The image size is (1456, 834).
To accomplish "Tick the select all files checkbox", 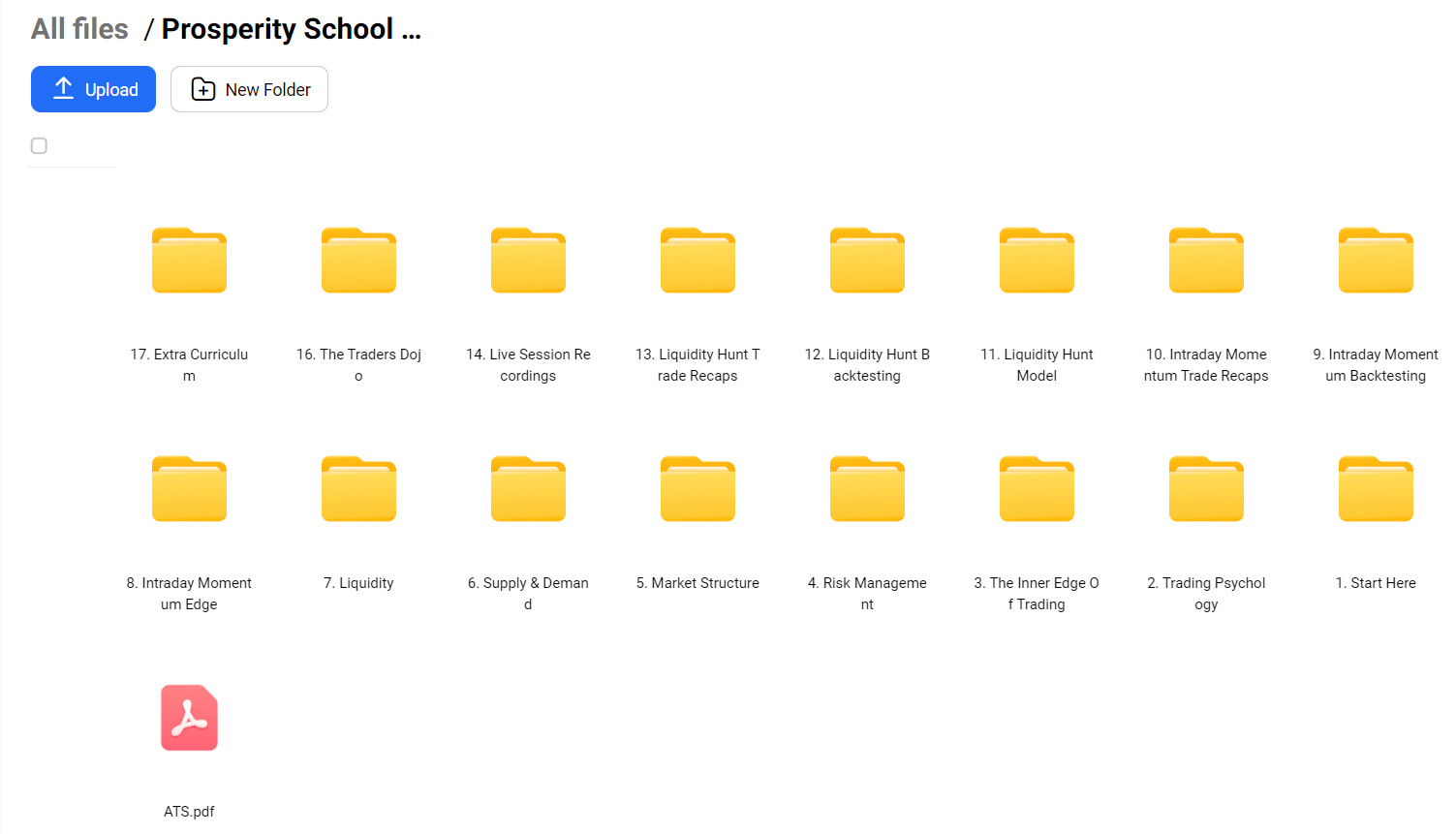I will click(x=39, y=146).
